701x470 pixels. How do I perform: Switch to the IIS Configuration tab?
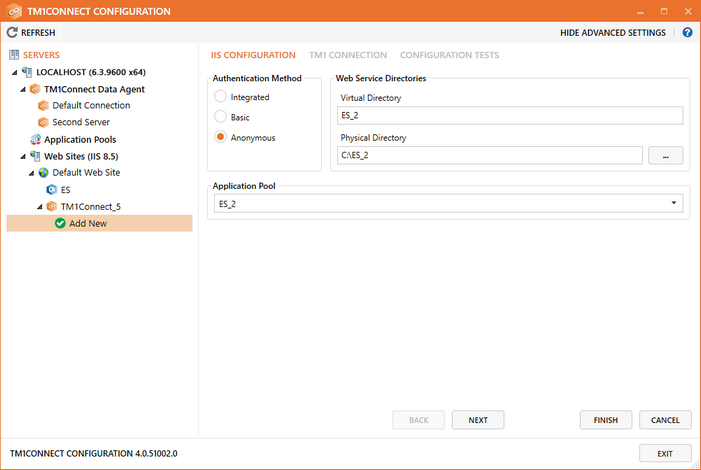[x=253, y=55]
